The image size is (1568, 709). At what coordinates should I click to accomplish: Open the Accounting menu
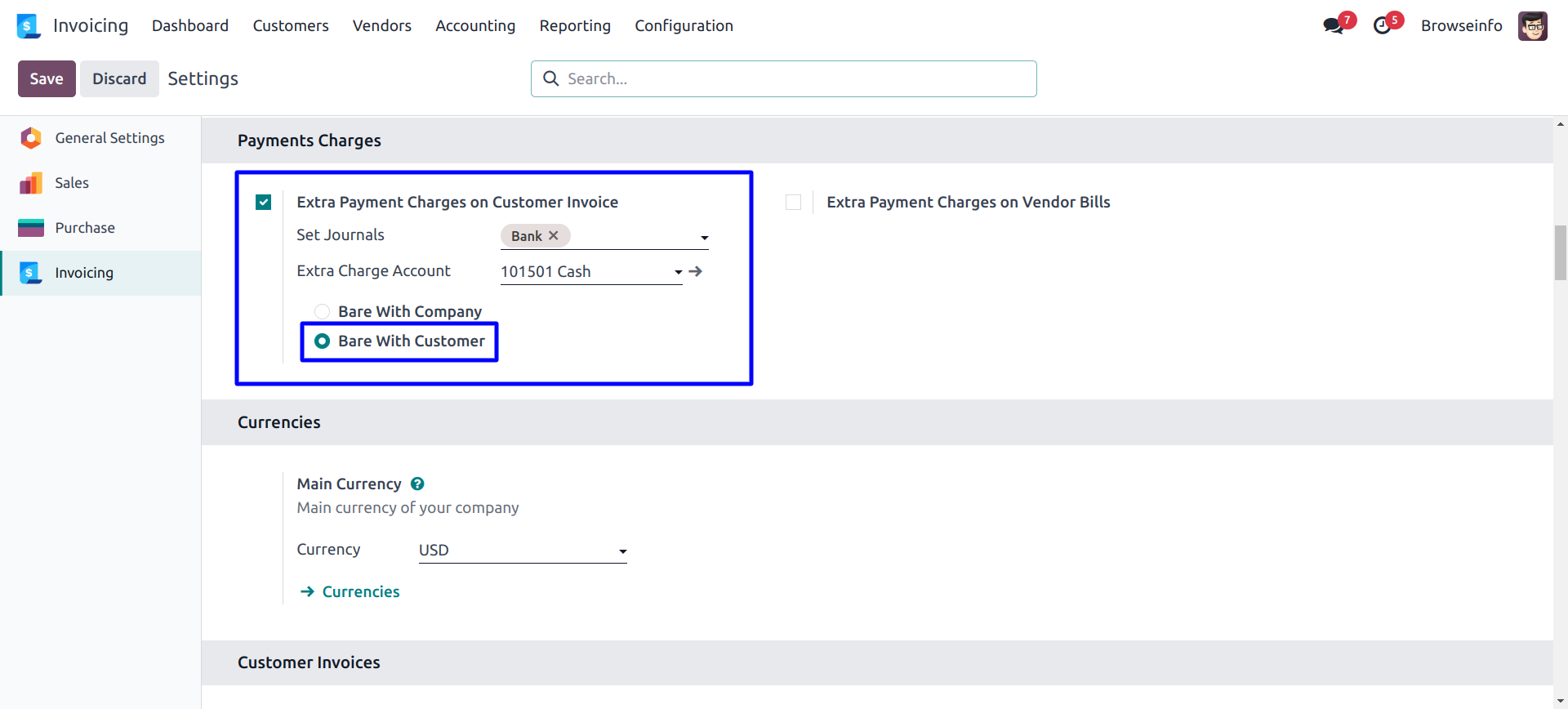(x=474, y=25)
